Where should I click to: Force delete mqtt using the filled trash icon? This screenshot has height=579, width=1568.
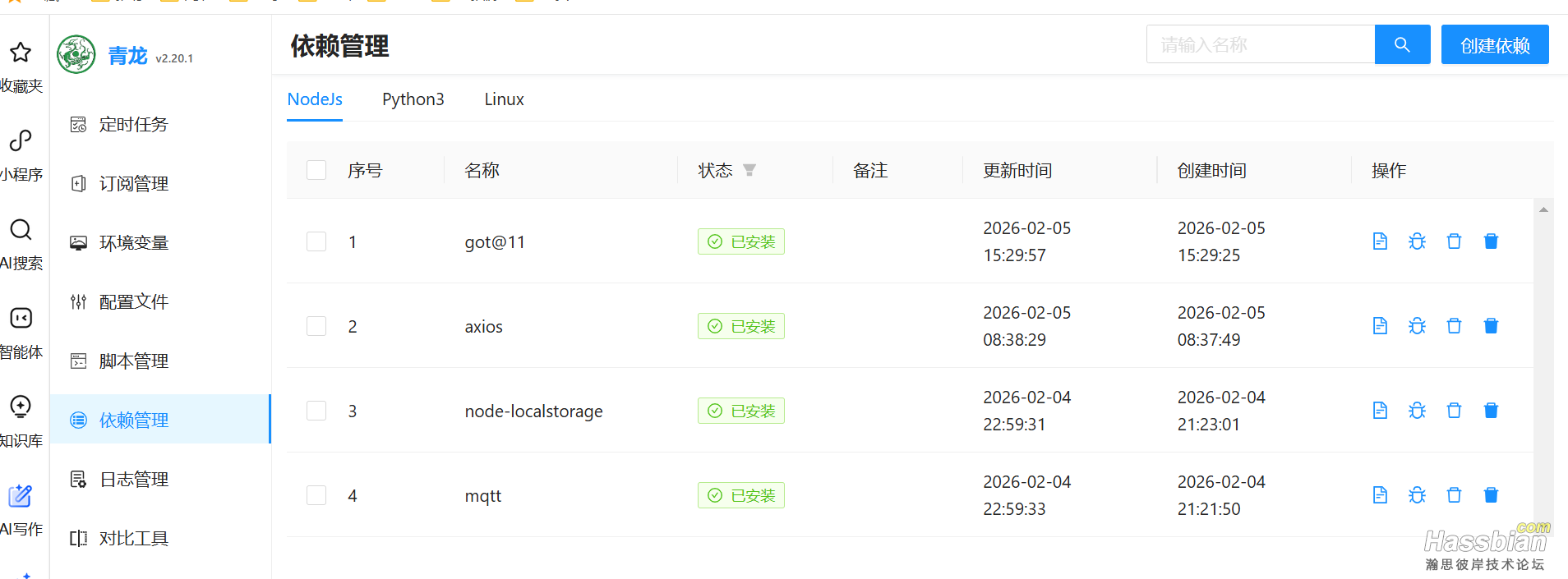[1491, 495]
